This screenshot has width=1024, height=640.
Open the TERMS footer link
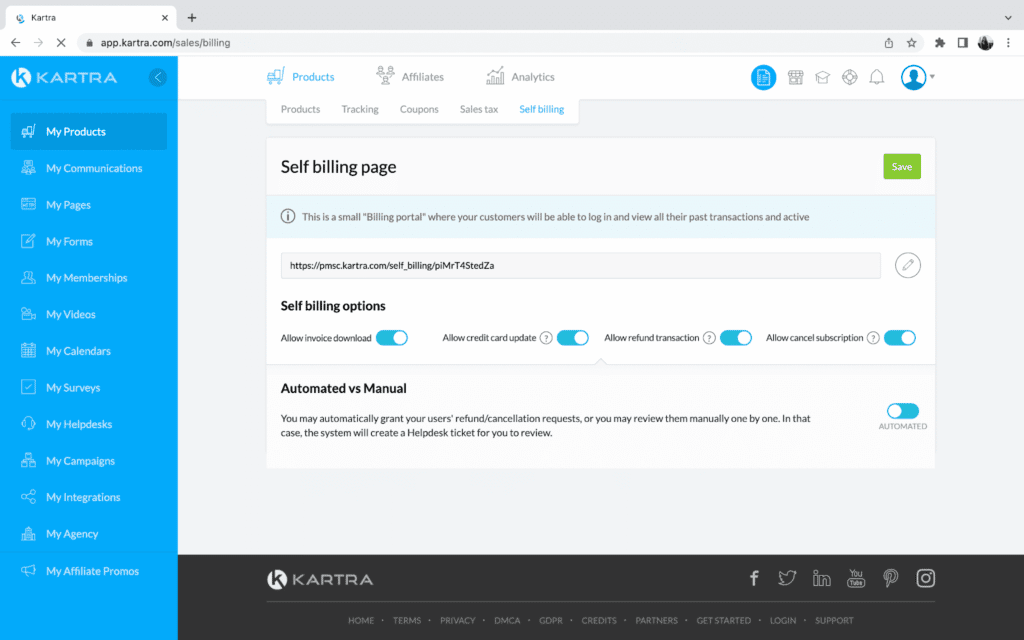407,620
